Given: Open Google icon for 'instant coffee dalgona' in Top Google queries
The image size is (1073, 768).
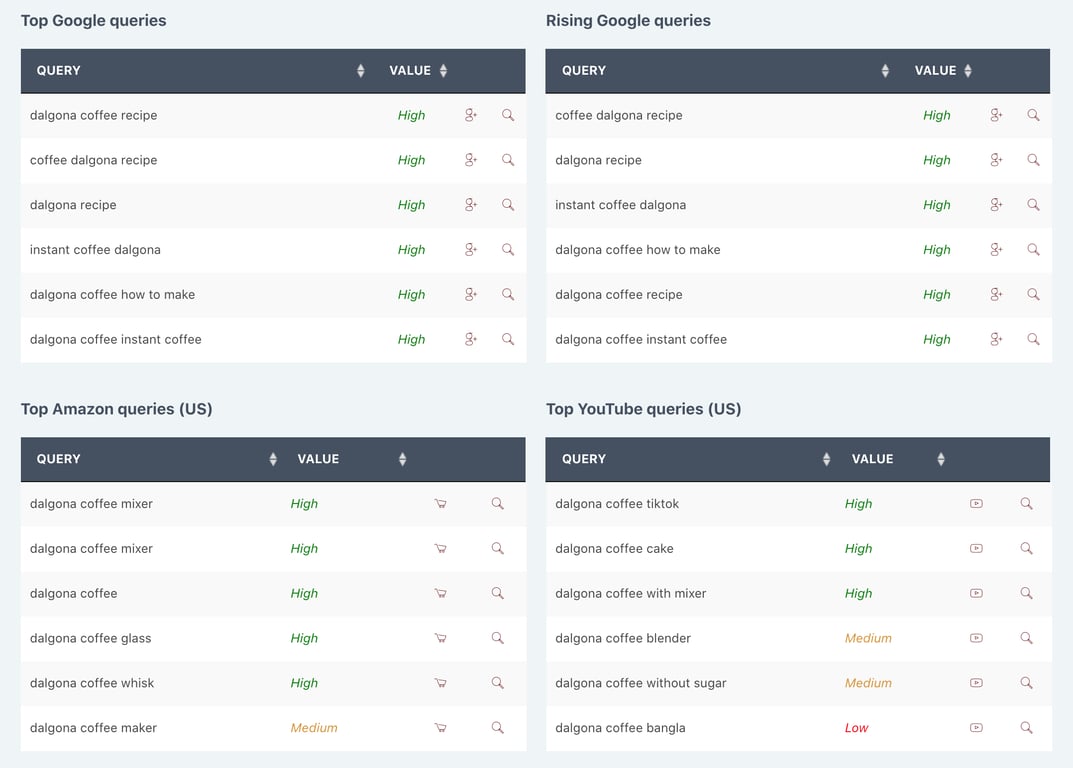Looking at the screenshot, I should coord(471,249).
